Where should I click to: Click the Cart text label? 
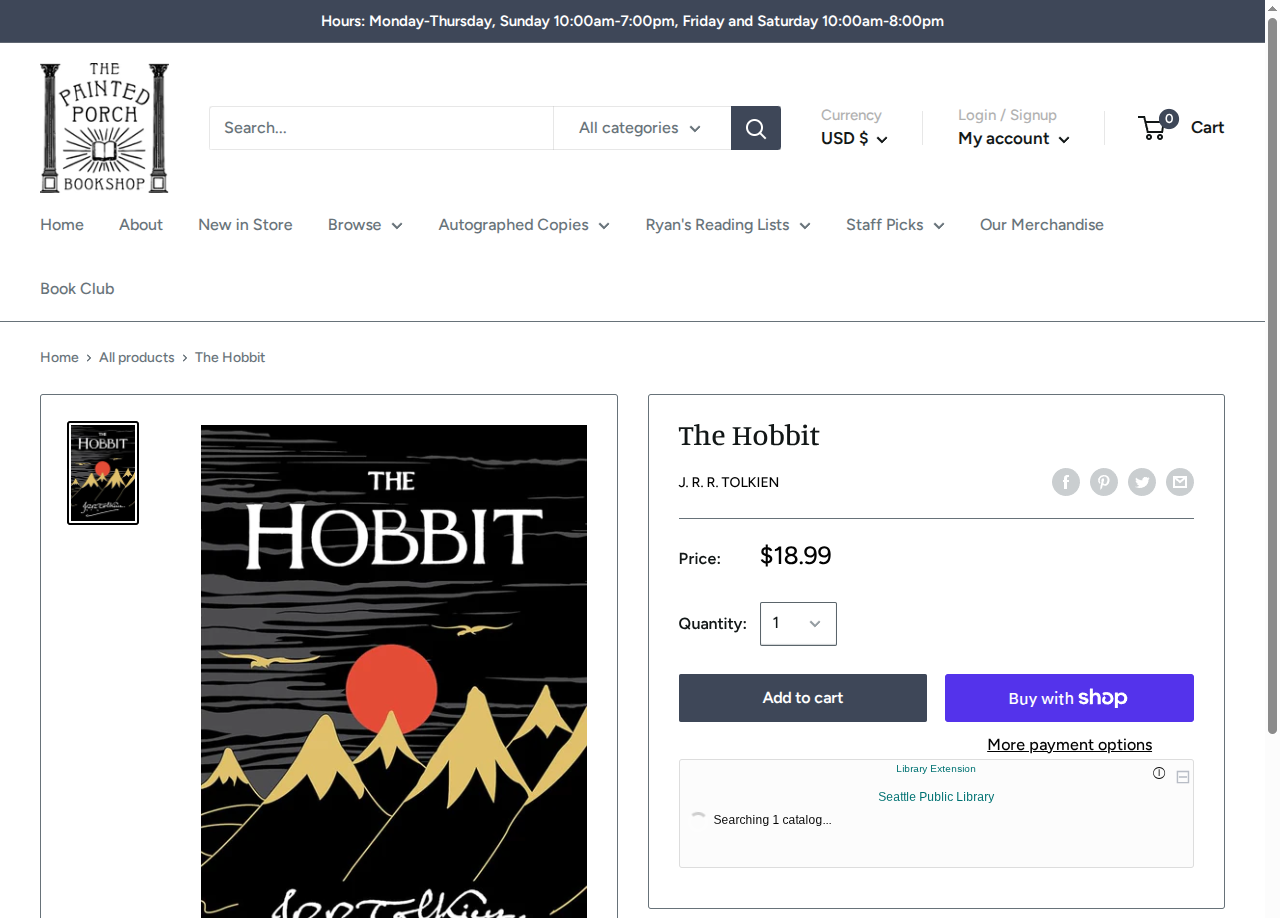pyautogui.click(x=1207, y=127)
